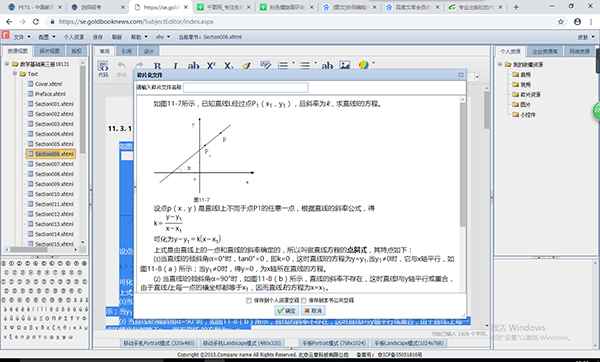Collapse the root book folder node
The image size is (600, 362).
click(x=7, y=64)
